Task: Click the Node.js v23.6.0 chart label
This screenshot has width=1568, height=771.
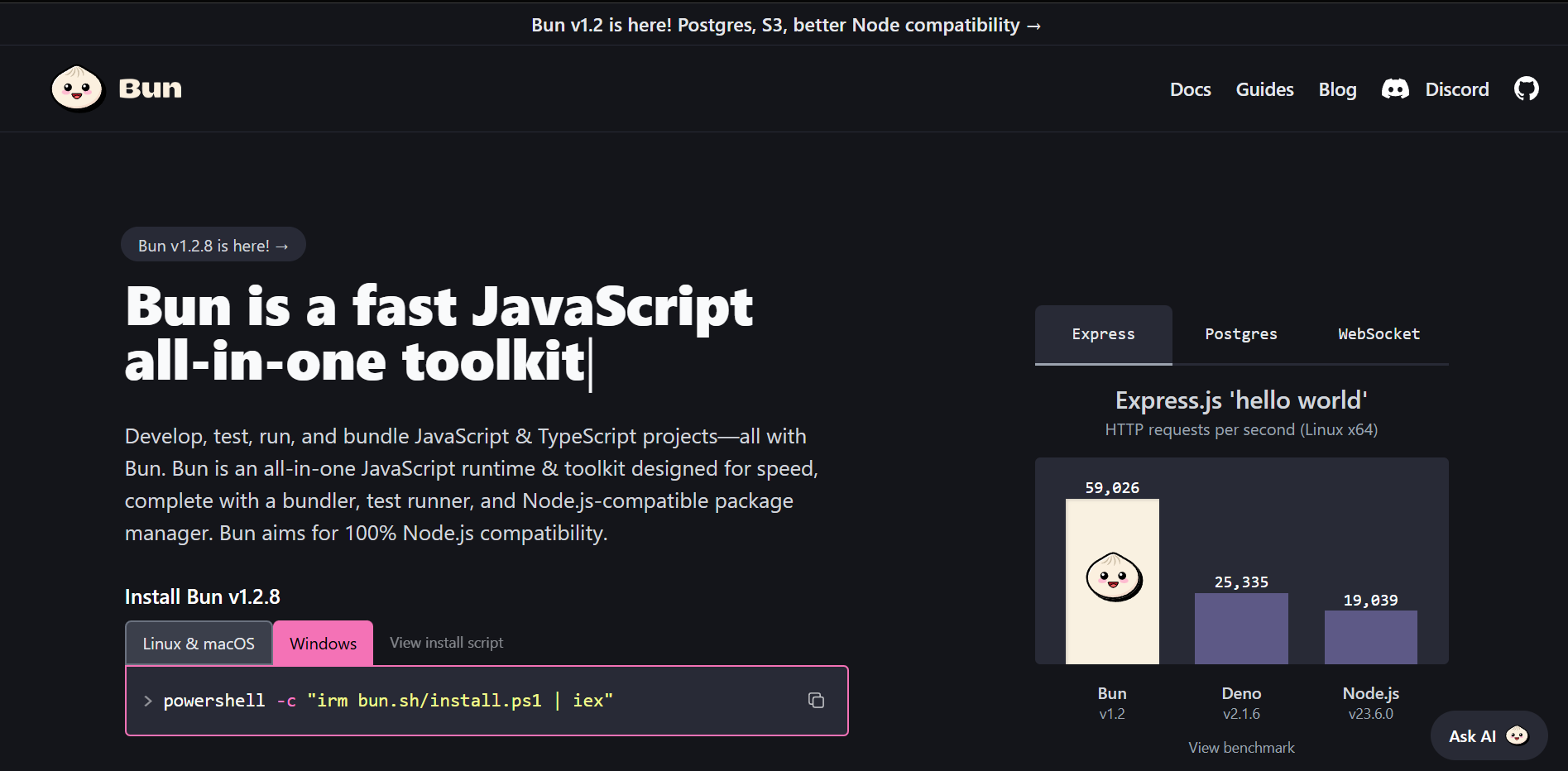Action: [1371, 703]
